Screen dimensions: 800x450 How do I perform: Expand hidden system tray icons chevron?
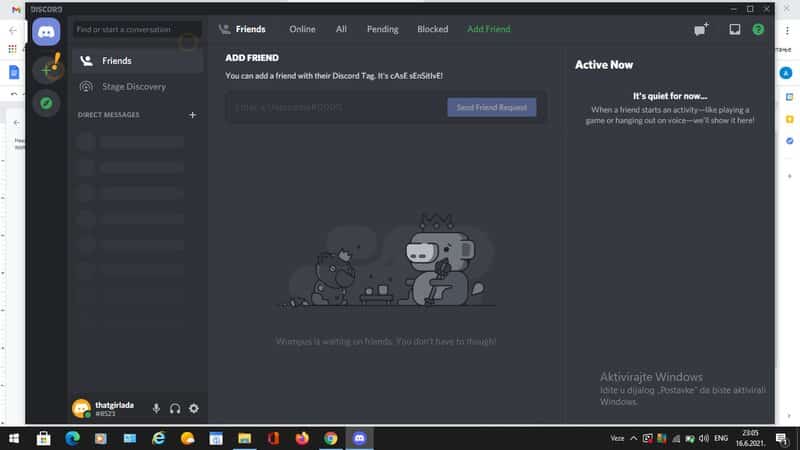coord(634,438)
